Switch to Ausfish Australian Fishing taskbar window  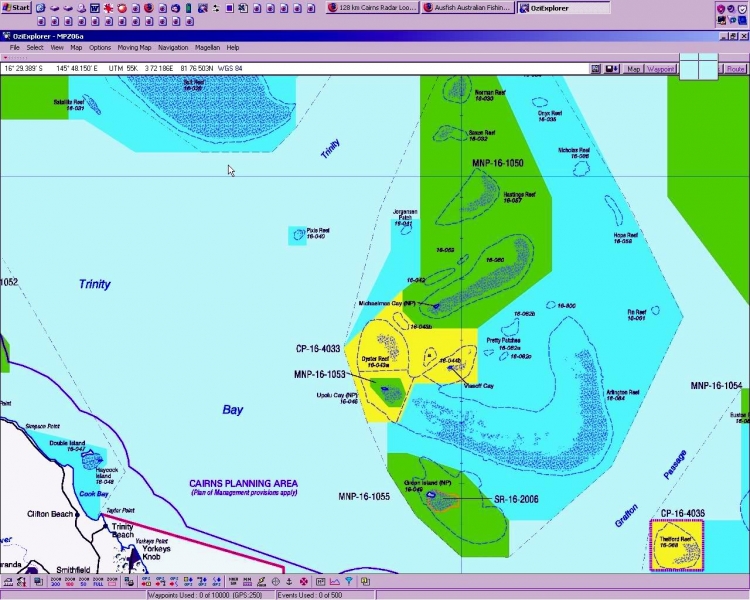tap(468, 8)
